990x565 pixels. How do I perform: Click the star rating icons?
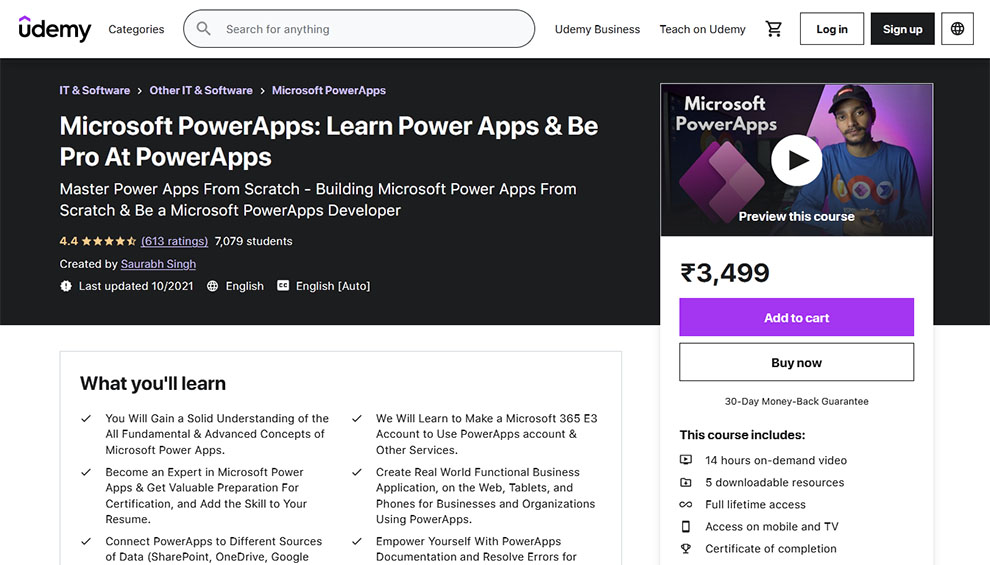click(x=109, y=241)
